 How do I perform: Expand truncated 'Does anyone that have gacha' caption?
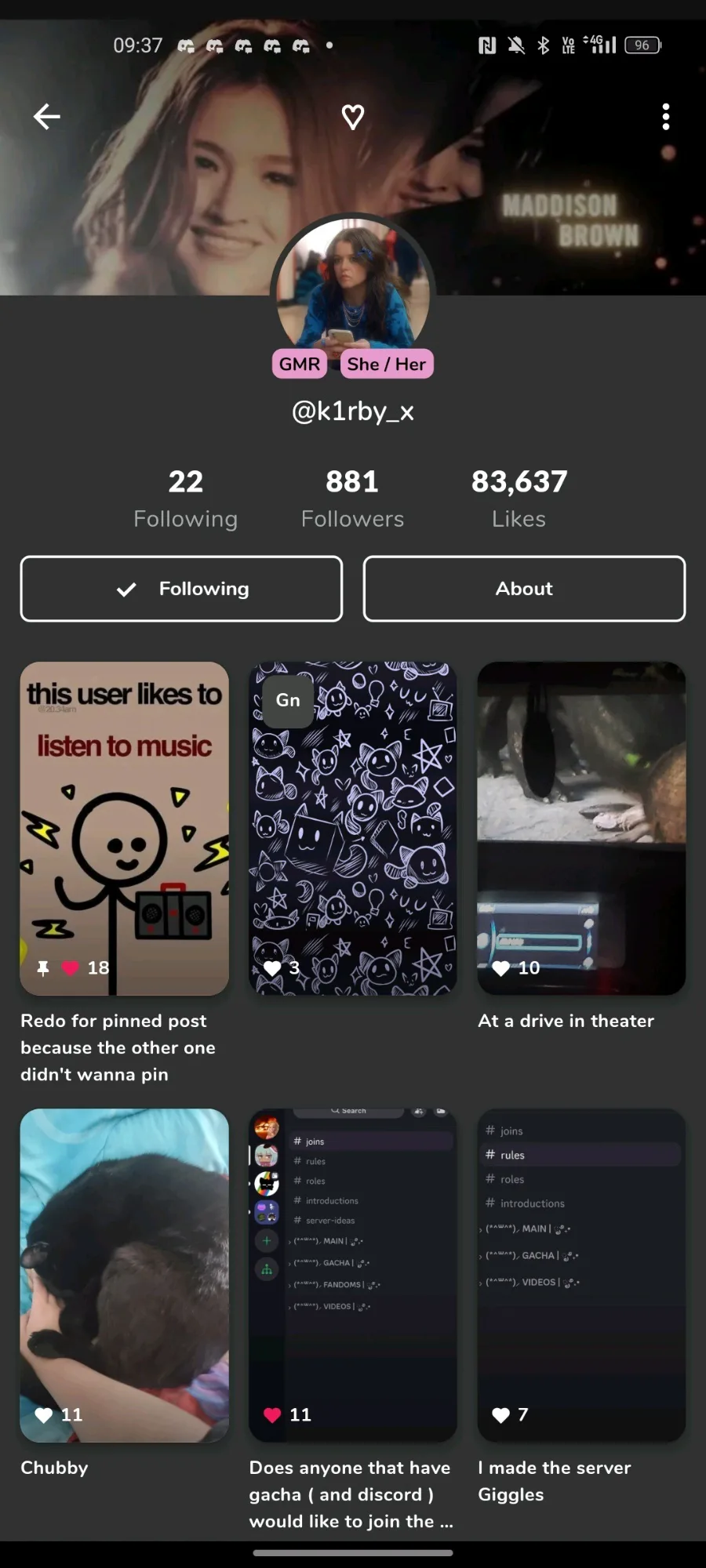coord(351,1494)
